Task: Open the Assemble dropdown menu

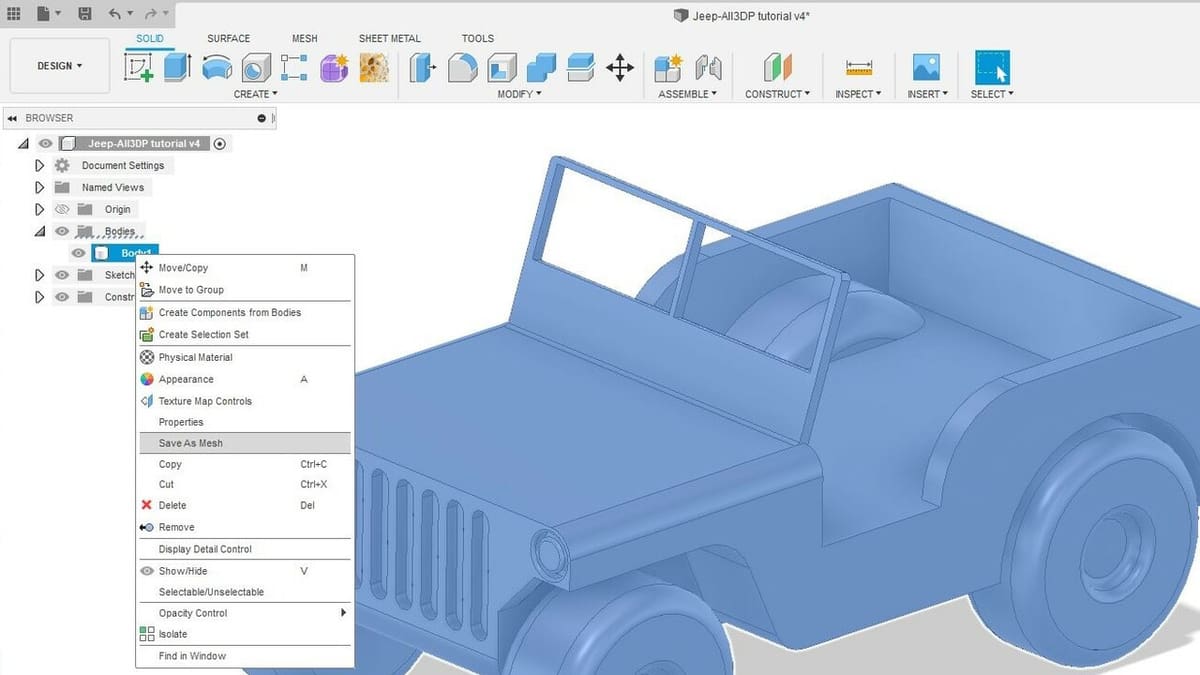Action: [688, 94]
